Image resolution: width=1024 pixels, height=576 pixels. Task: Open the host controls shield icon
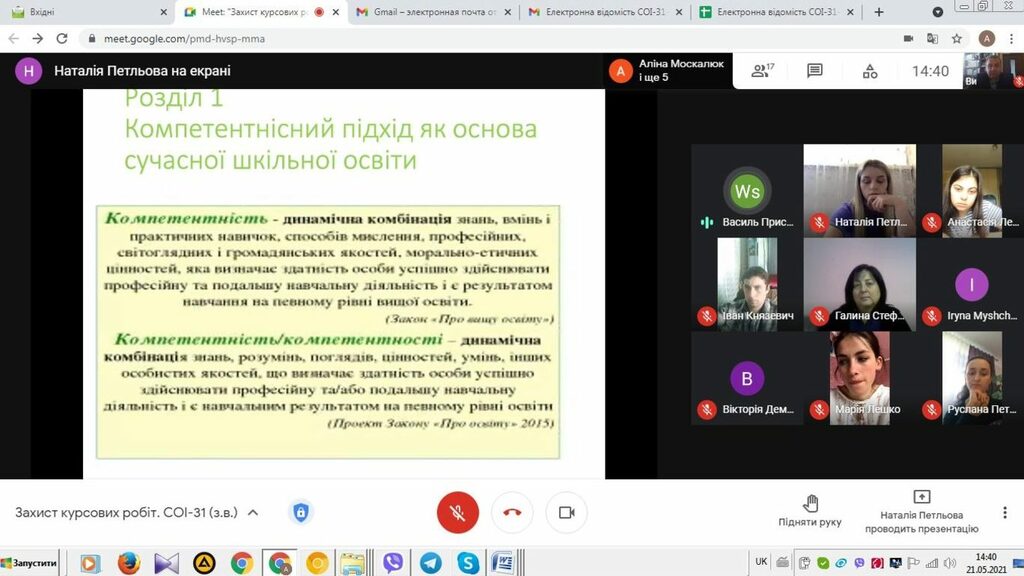pyautogui.click(x=300, y=512)
